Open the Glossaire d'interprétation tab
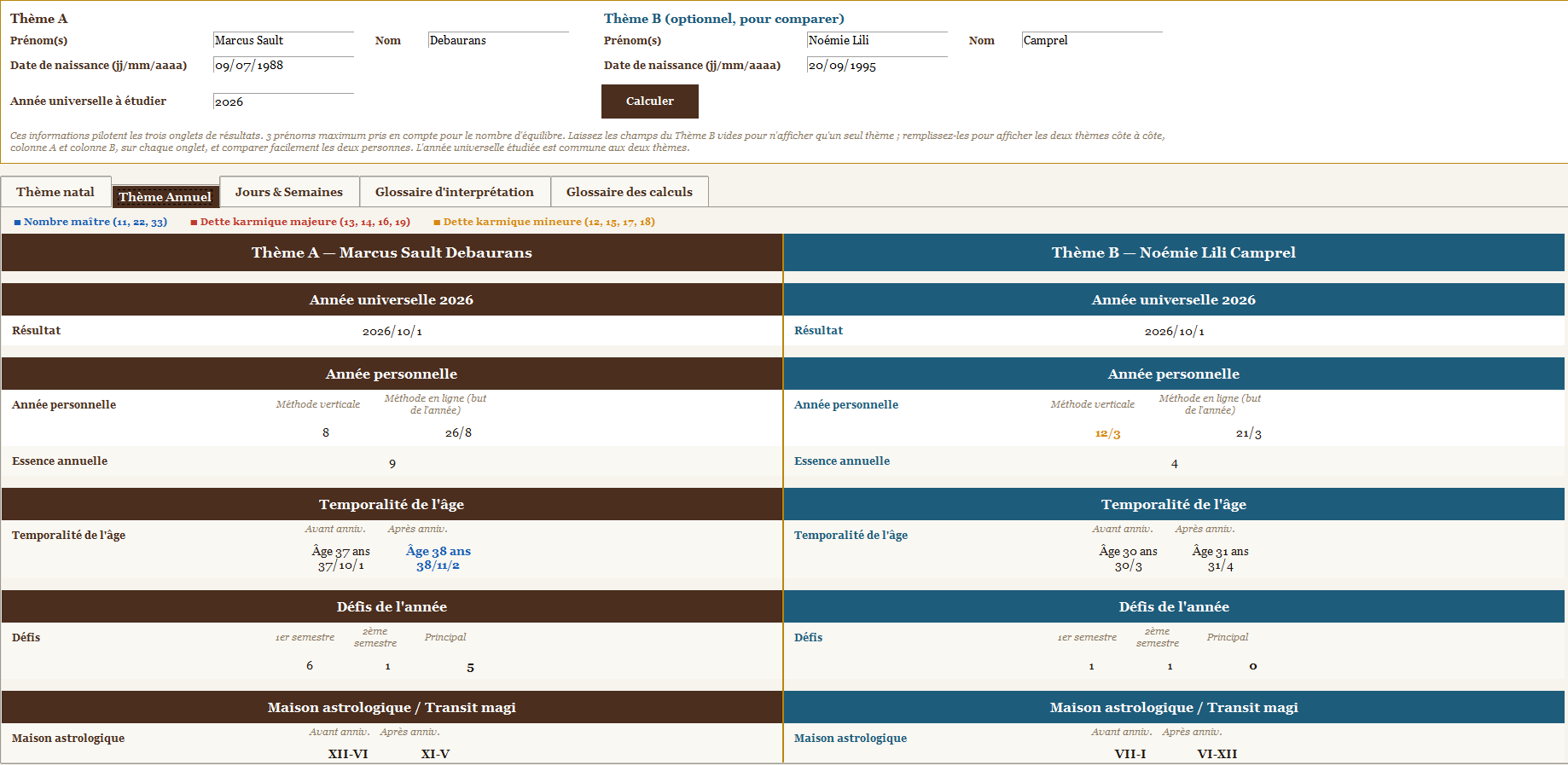 point(455,192)
